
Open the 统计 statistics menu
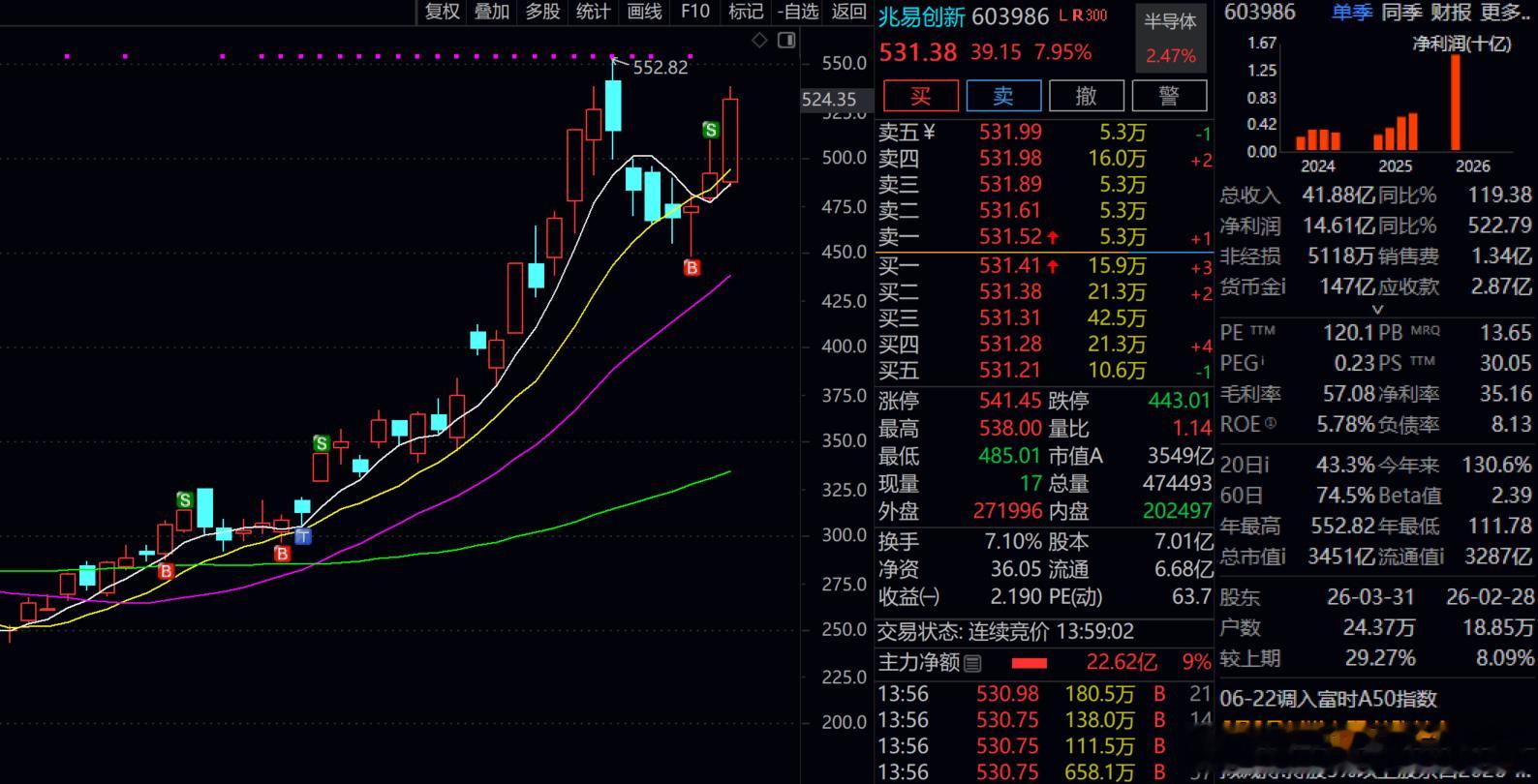593,12
